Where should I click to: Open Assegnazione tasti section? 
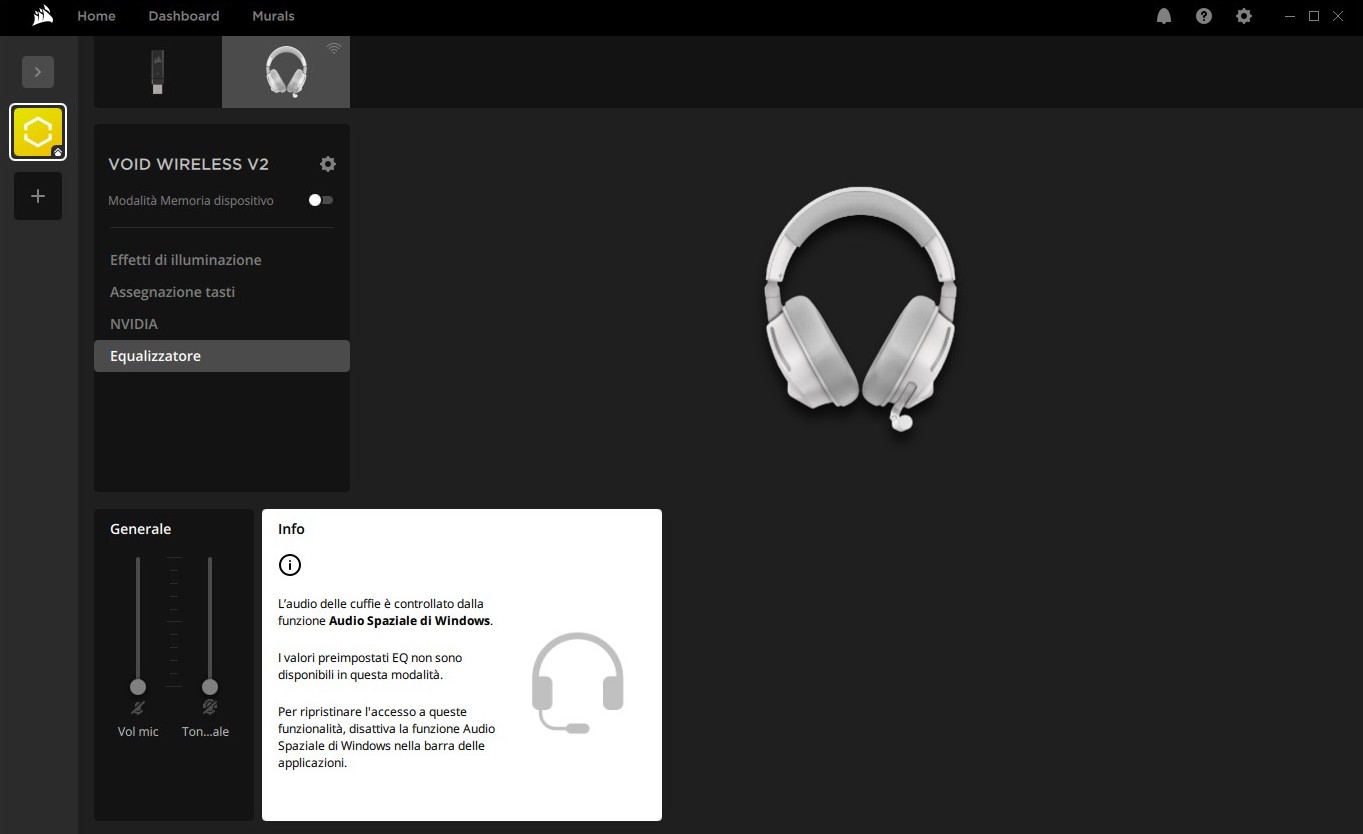click(x=172, y=292)
